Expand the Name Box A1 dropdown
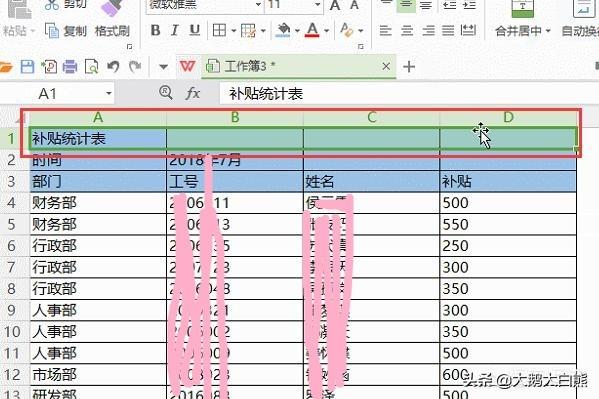The width and height of the screenshot is (599, 399). pos(108,93)
